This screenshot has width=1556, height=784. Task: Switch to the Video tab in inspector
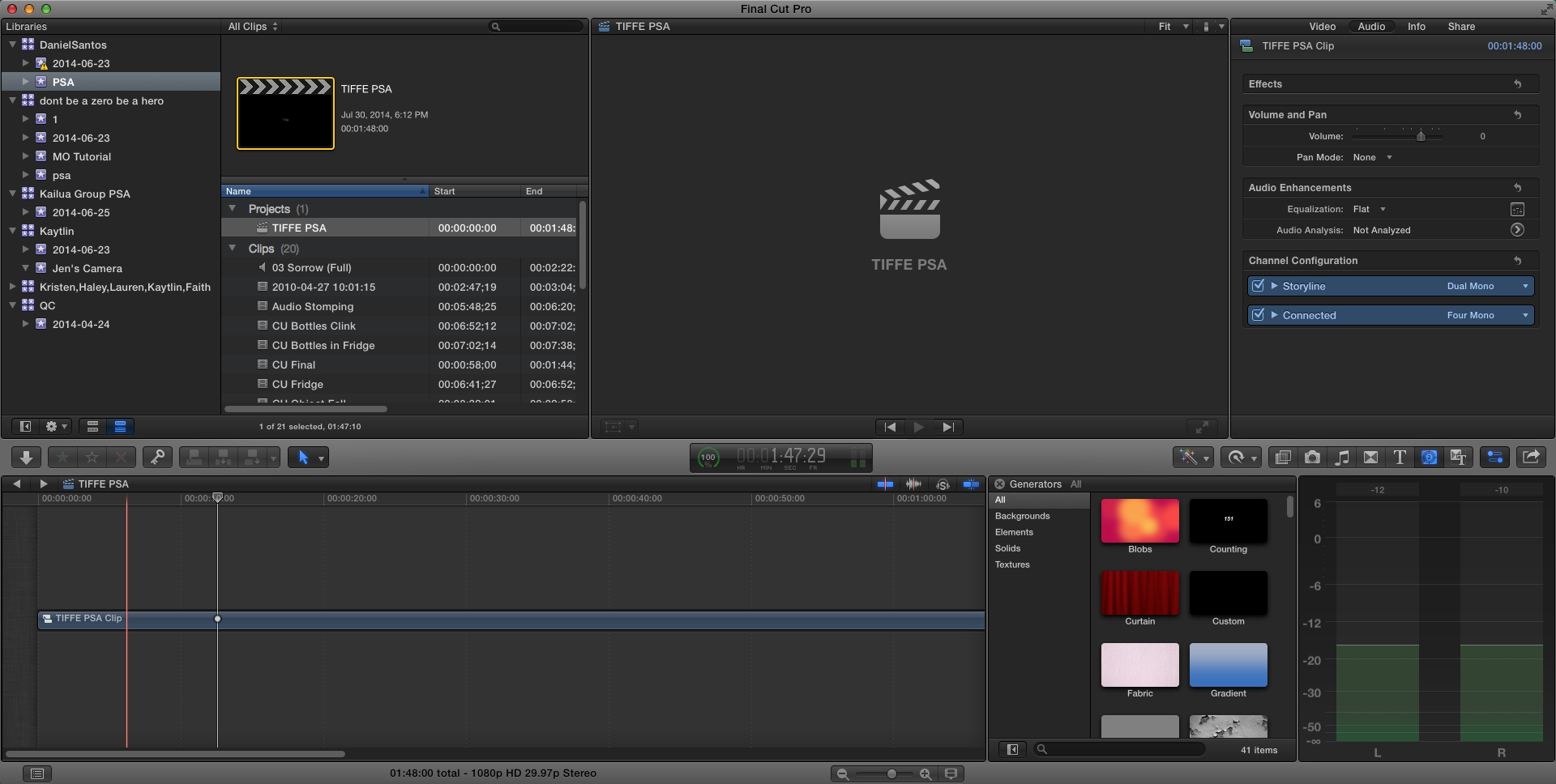pyautogui.click(x=1322, y=26)
